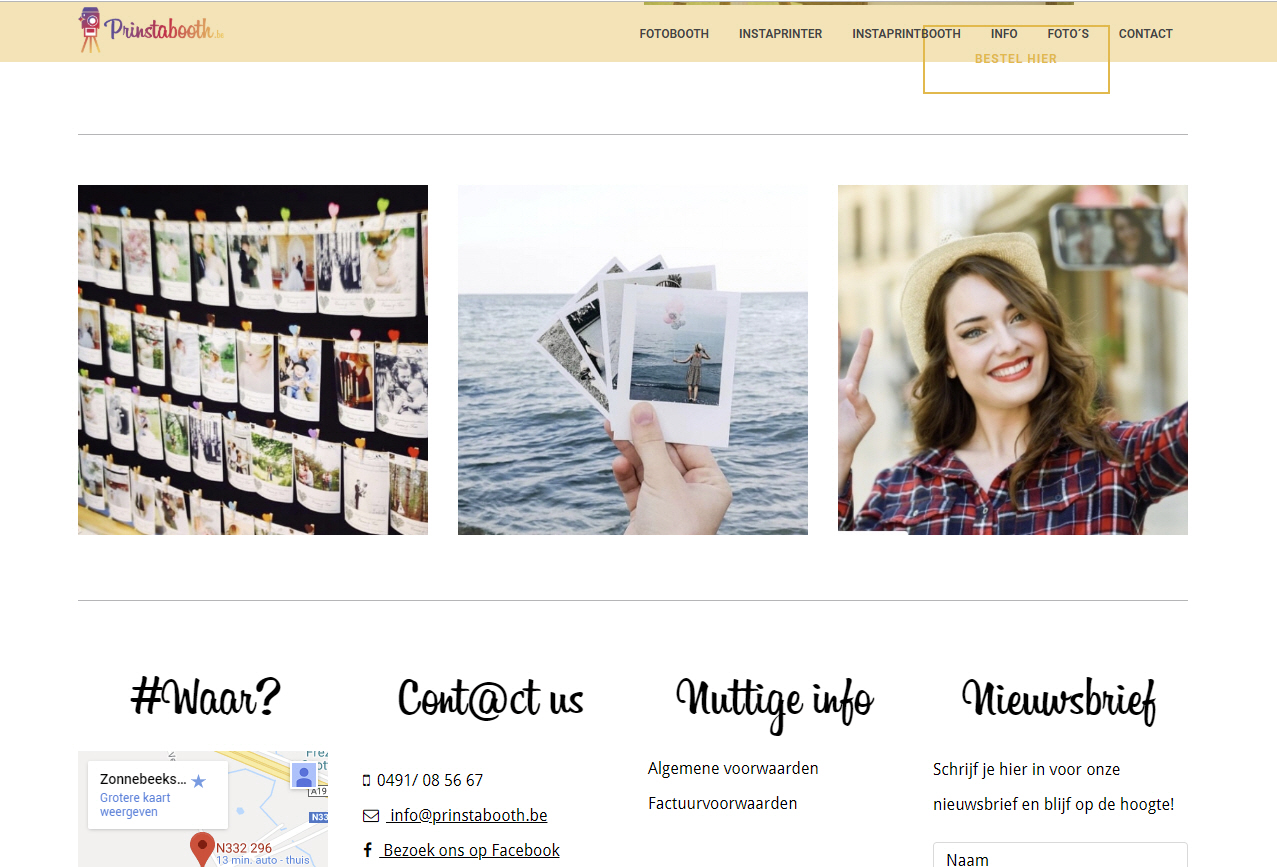Click the info@prinstabooth.be email link

coord(468,816)
